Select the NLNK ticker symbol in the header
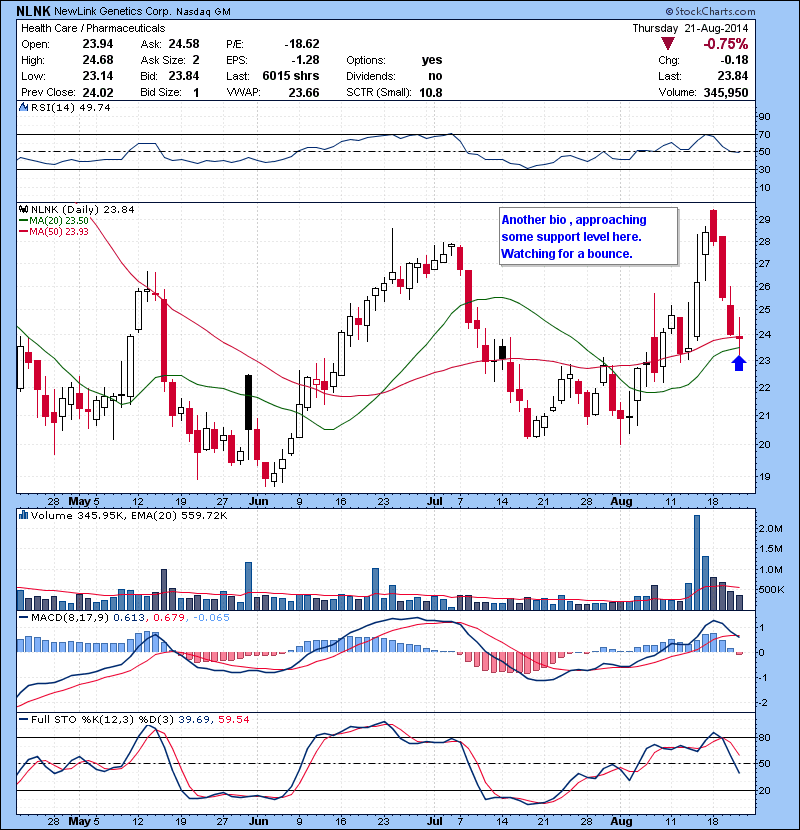The image size is (800, 830). pos(33,11)
